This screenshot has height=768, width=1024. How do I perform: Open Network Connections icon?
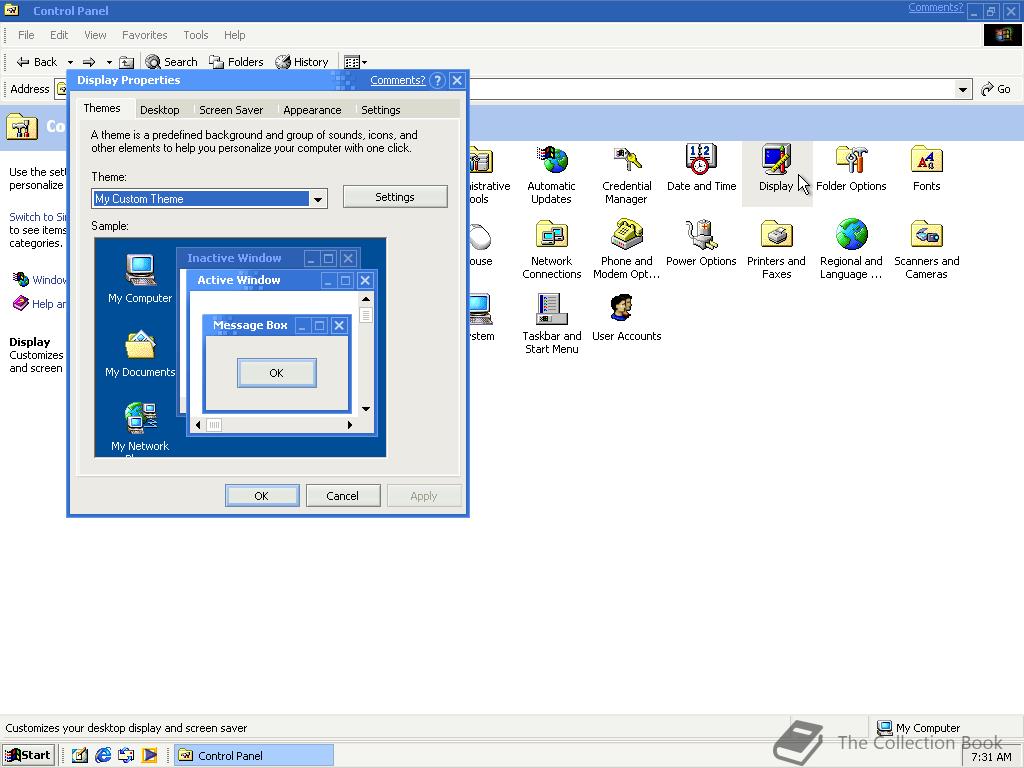[551, 249]
